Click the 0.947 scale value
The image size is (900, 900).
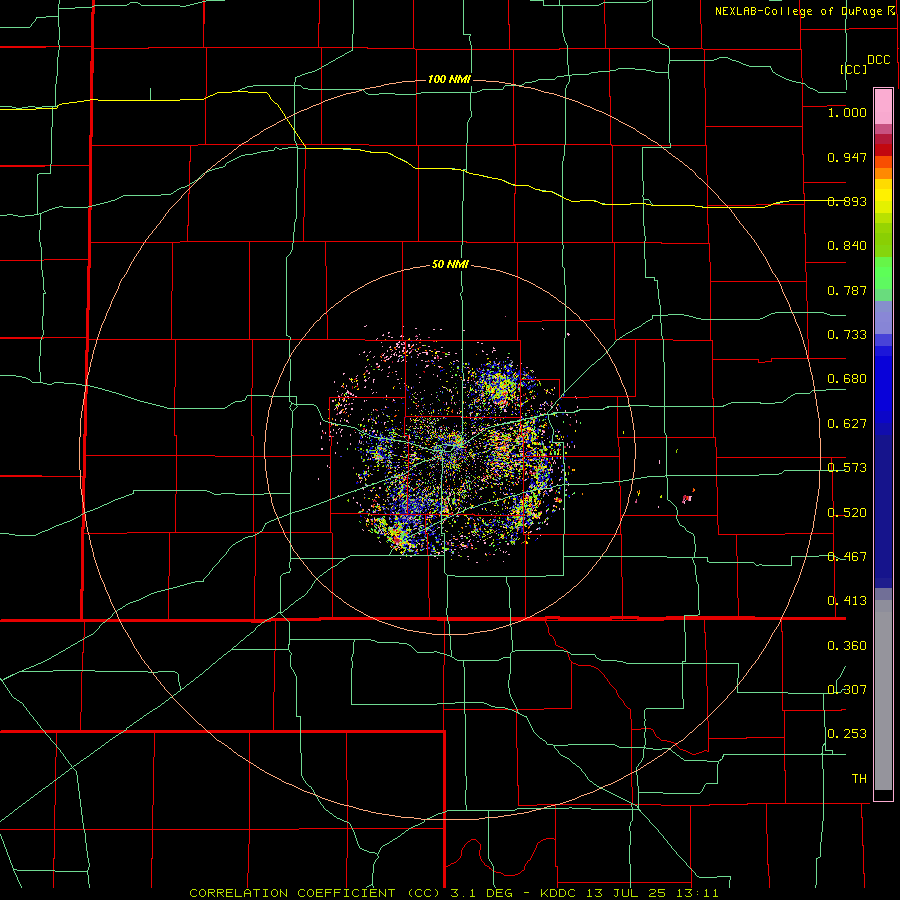pos(847,157)
